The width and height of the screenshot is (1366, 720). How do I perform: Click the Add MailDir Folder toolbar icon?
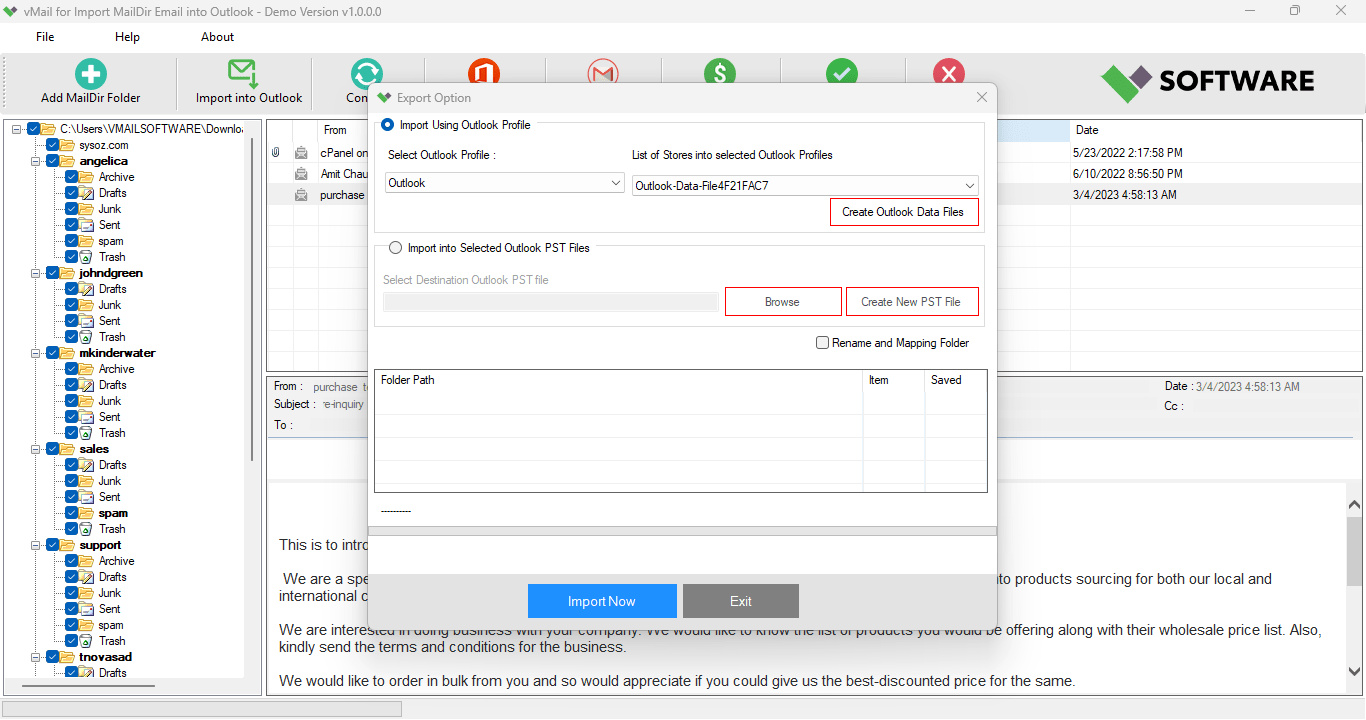coord(90,74)
